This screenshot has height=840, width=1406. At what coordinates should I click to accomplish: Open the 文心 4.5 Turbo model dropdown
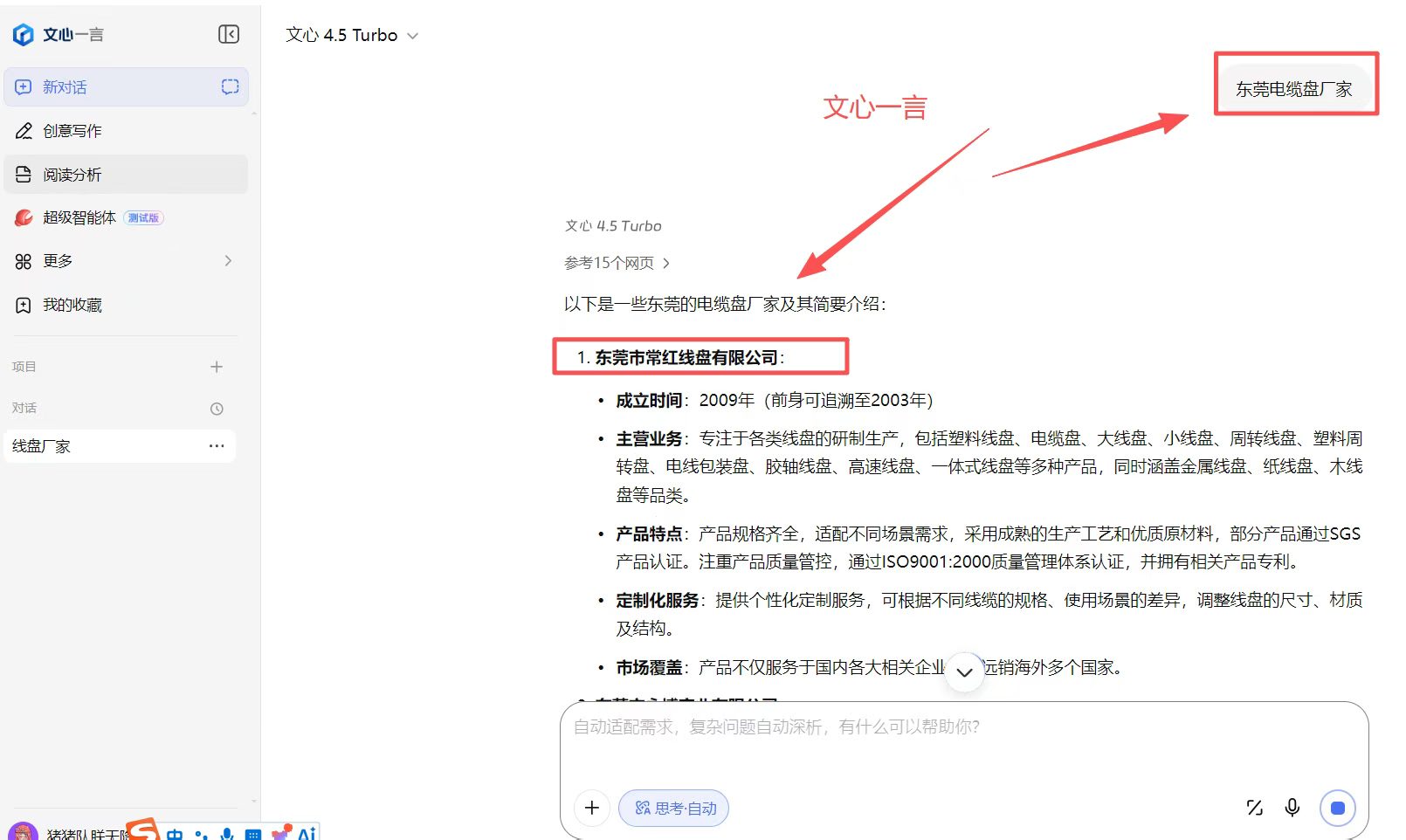pyautogui.click(x=352, y=35)
